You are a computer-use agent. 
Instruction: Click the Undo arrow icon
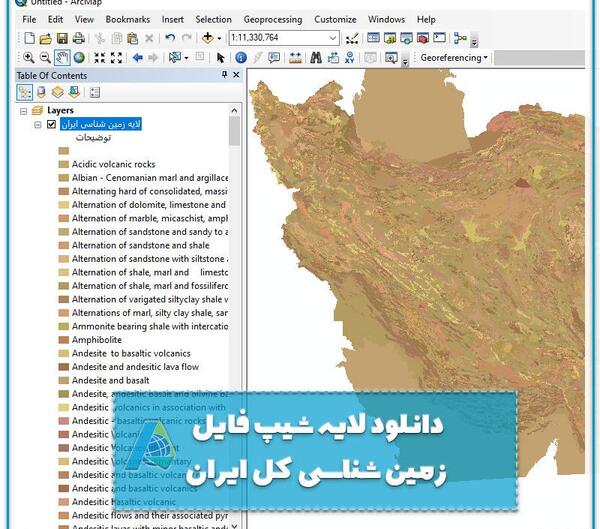[170, 38]
